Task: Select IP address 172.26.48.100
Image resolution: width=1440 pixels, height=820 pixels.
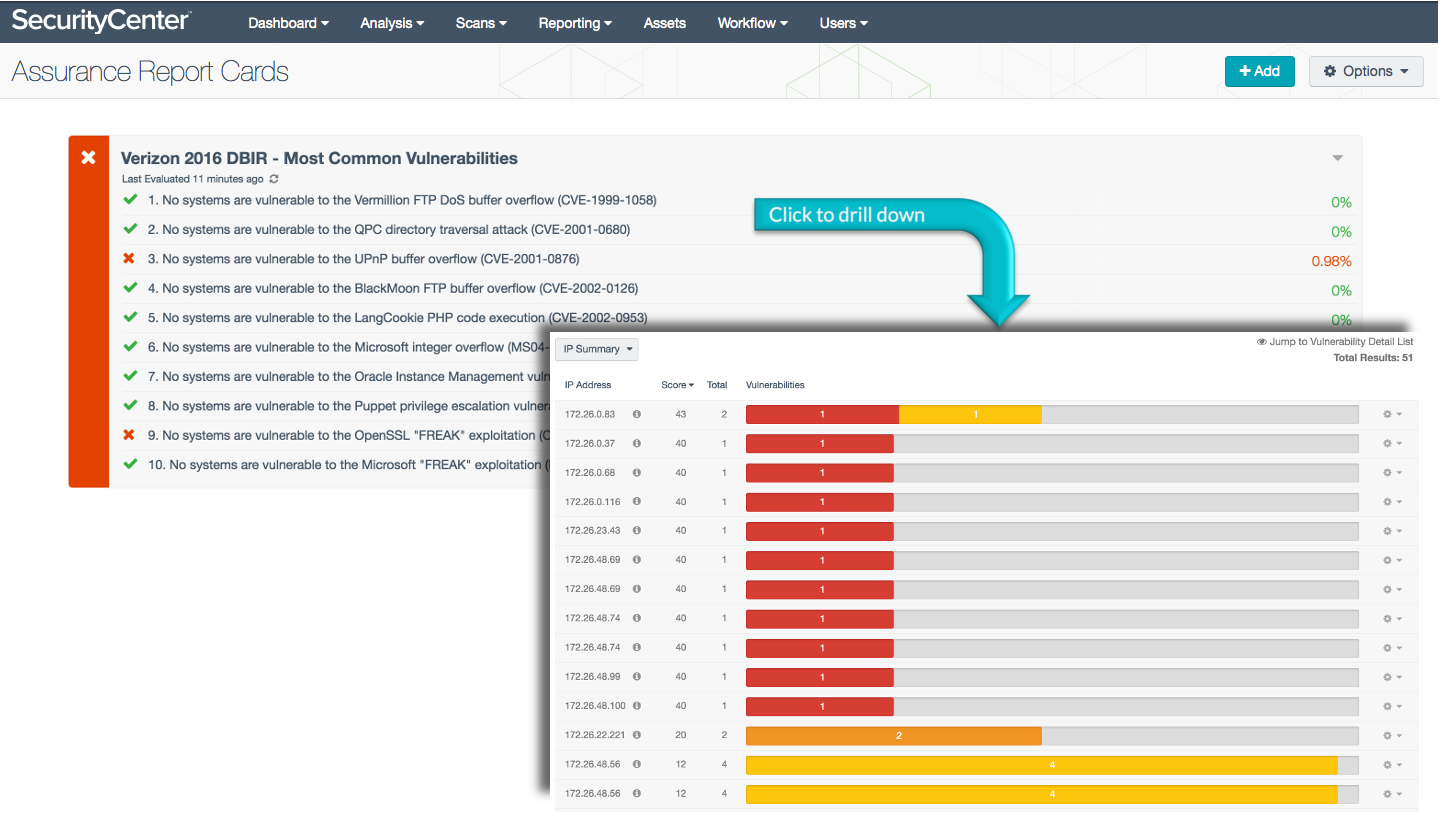Action: pos(595,706)
